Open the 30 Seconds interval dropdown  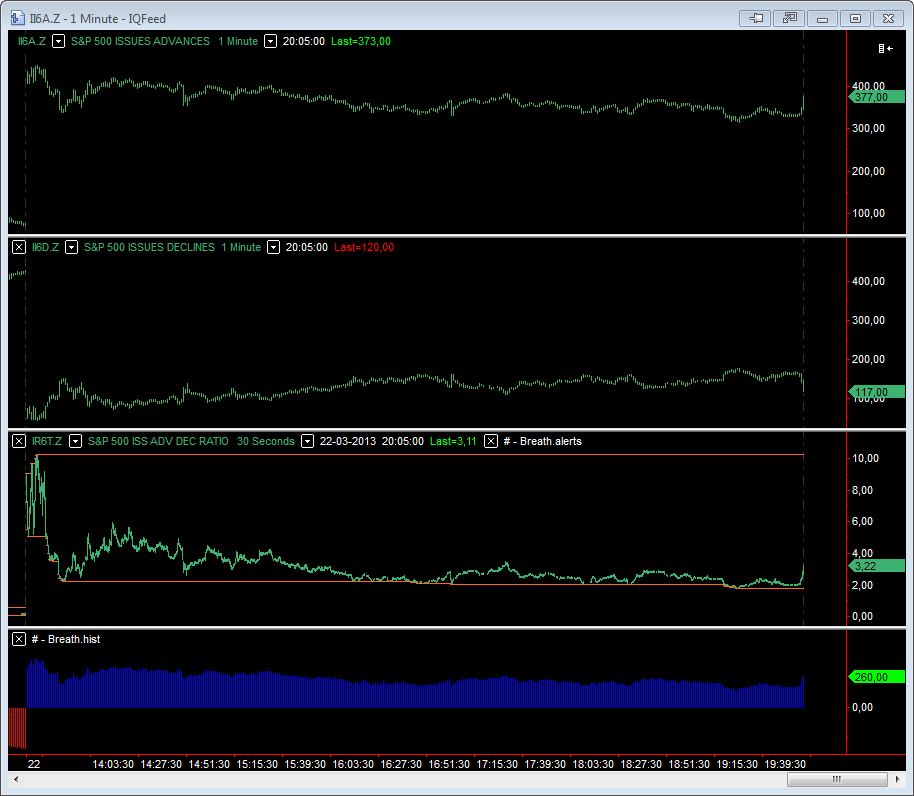pos(307,441)
